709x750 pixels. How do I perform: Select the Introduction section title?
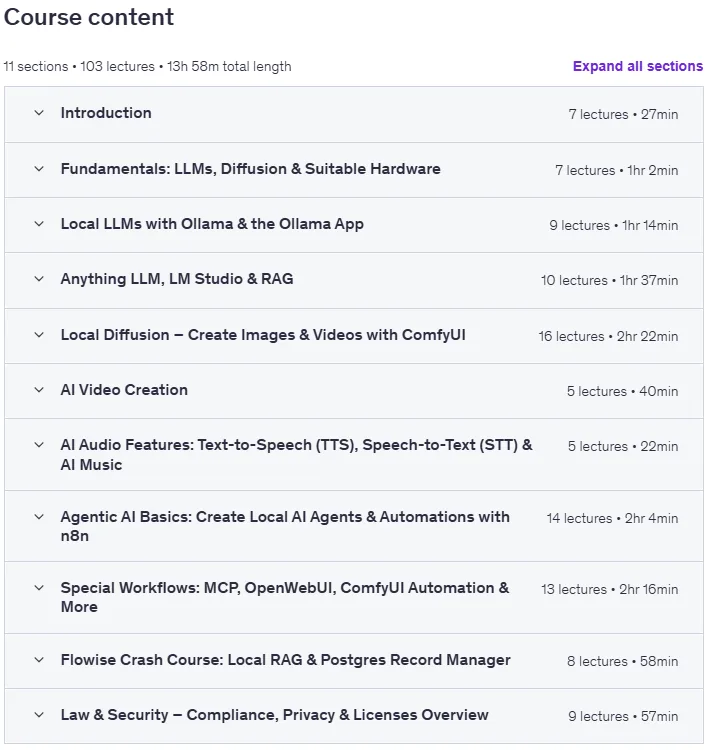106,113
